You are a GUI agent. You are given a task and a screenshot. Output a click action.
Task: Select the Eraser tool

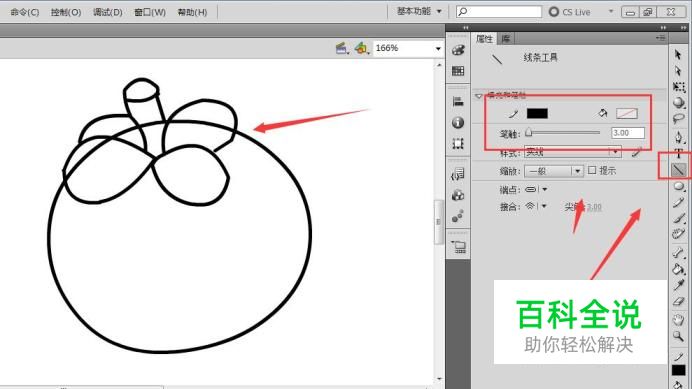point(679,302)
